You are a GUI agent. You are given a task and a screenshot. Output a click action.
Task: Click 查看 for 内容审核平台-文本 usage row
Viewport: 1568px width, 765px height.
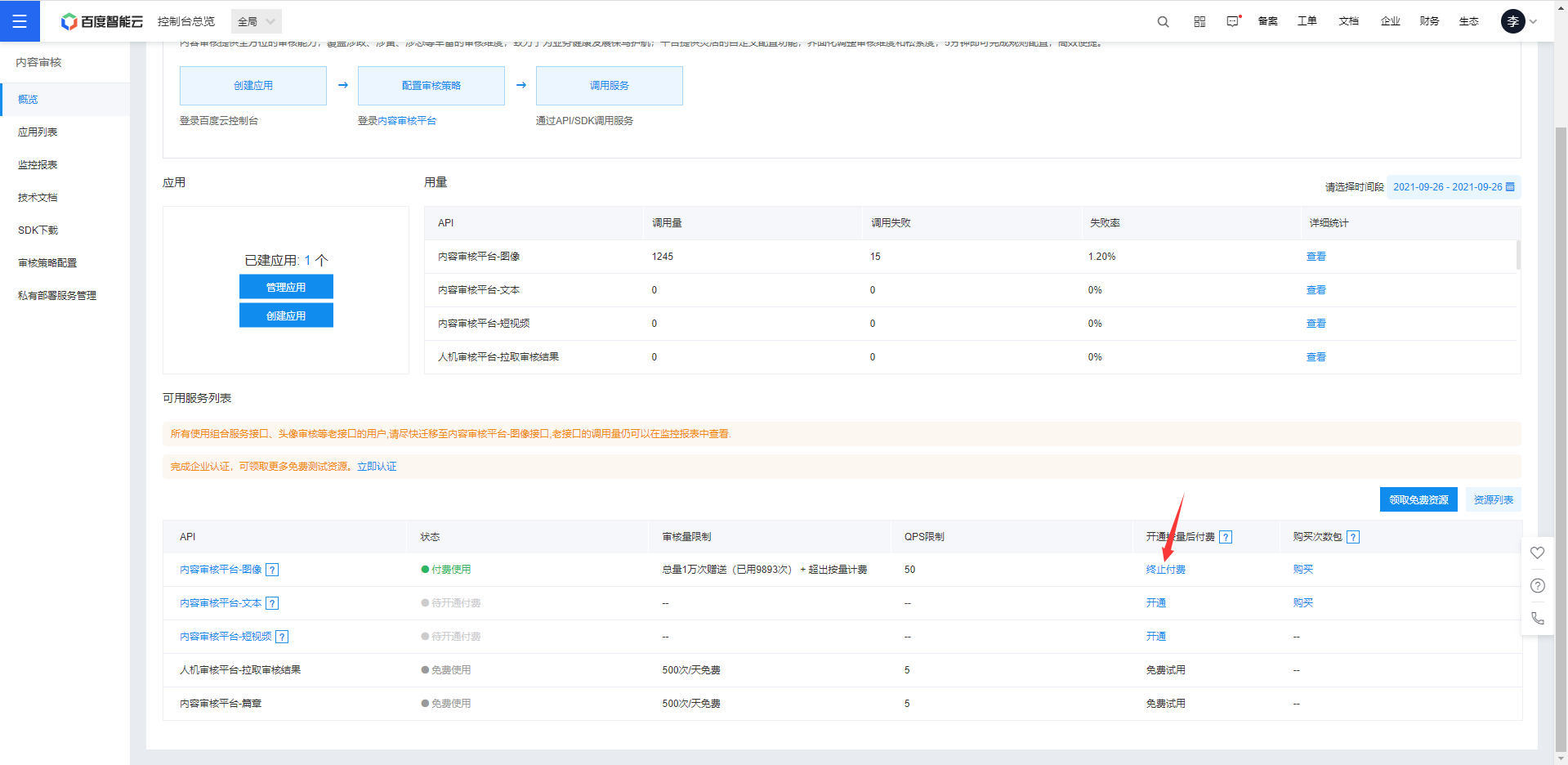tap(1316, 290)
